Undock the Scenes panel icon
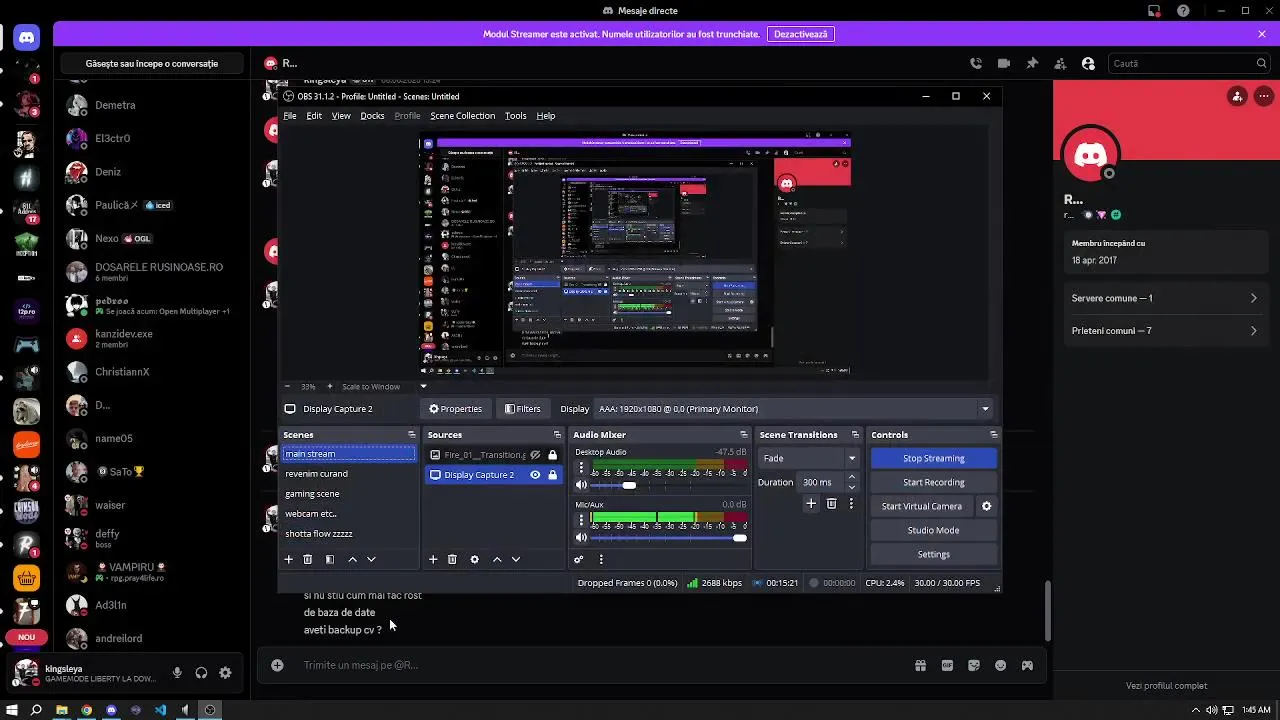 pyautogui.click(x=412, y=435)
